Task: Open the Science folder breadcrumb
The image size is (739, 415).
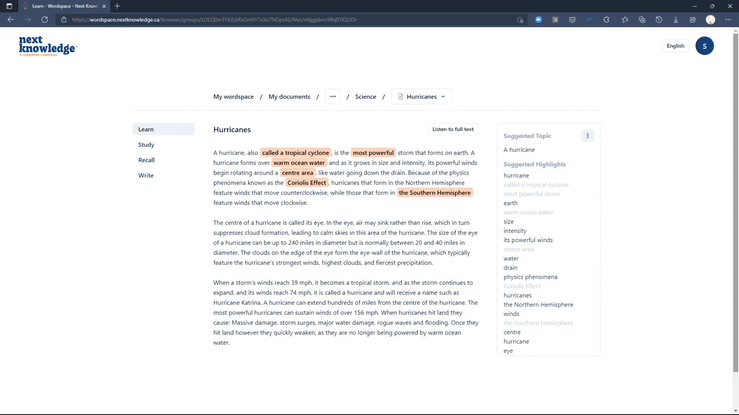Action: pos(365,97)
